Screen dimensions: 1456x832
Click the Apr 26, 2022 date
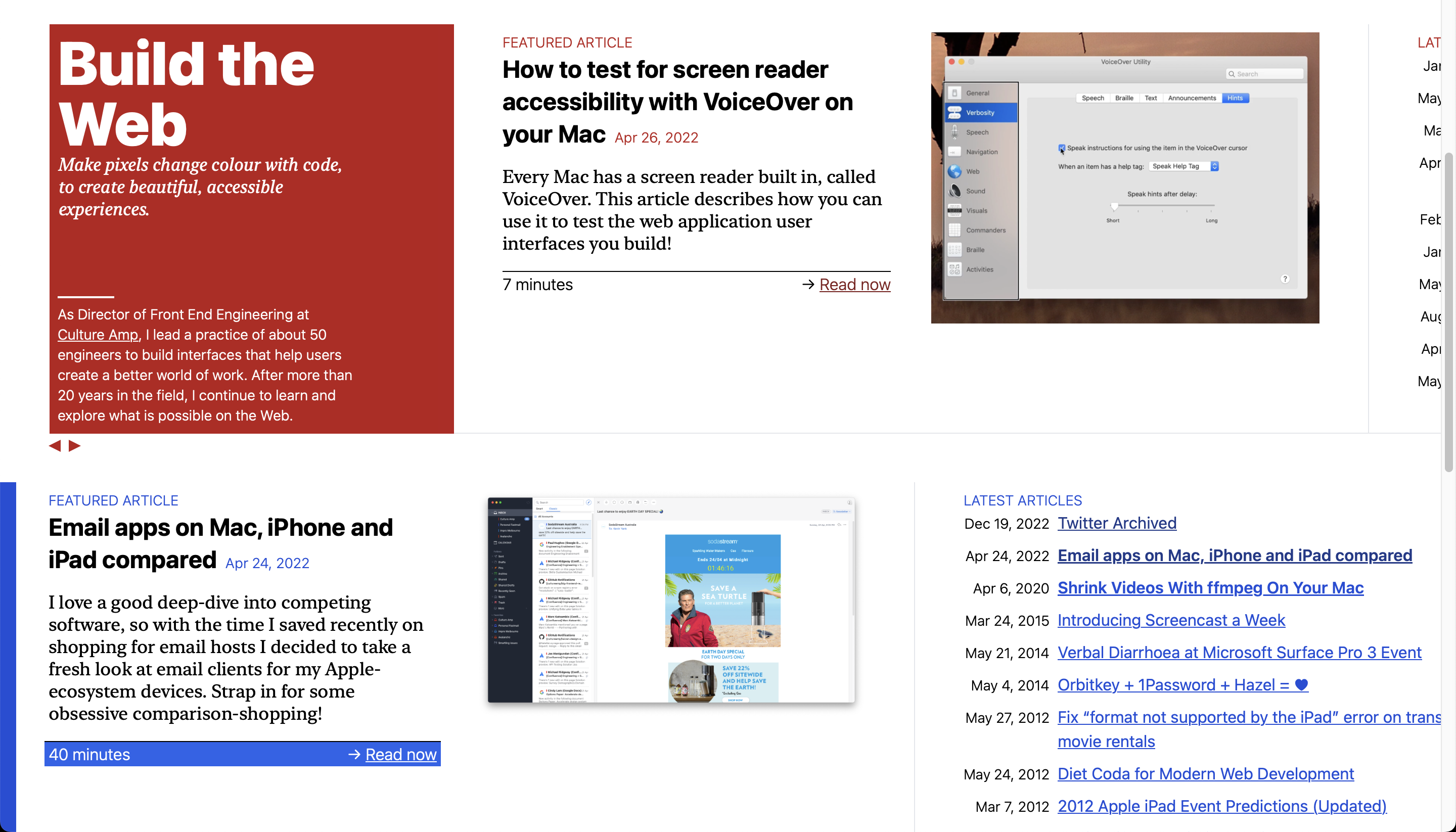[x=656, y=137]
